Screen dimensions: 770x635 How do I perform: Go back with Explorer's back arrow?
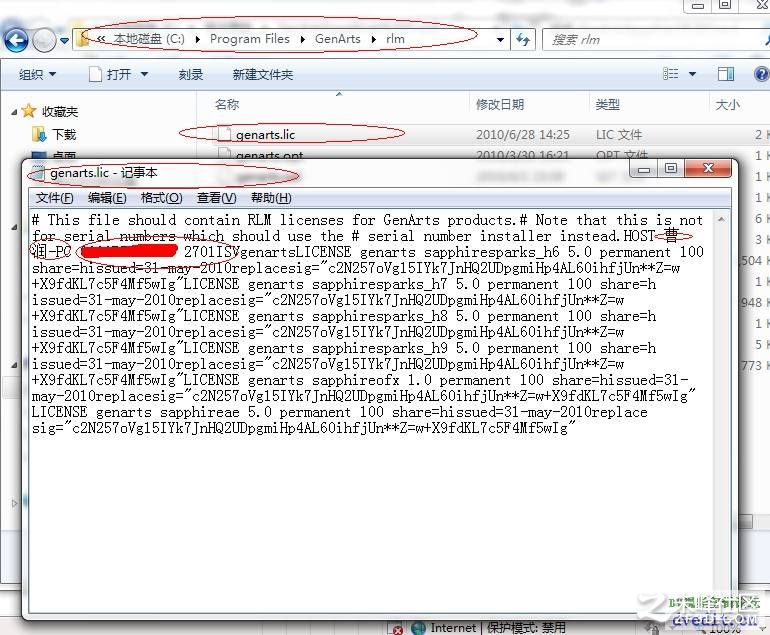pos(16,40)
